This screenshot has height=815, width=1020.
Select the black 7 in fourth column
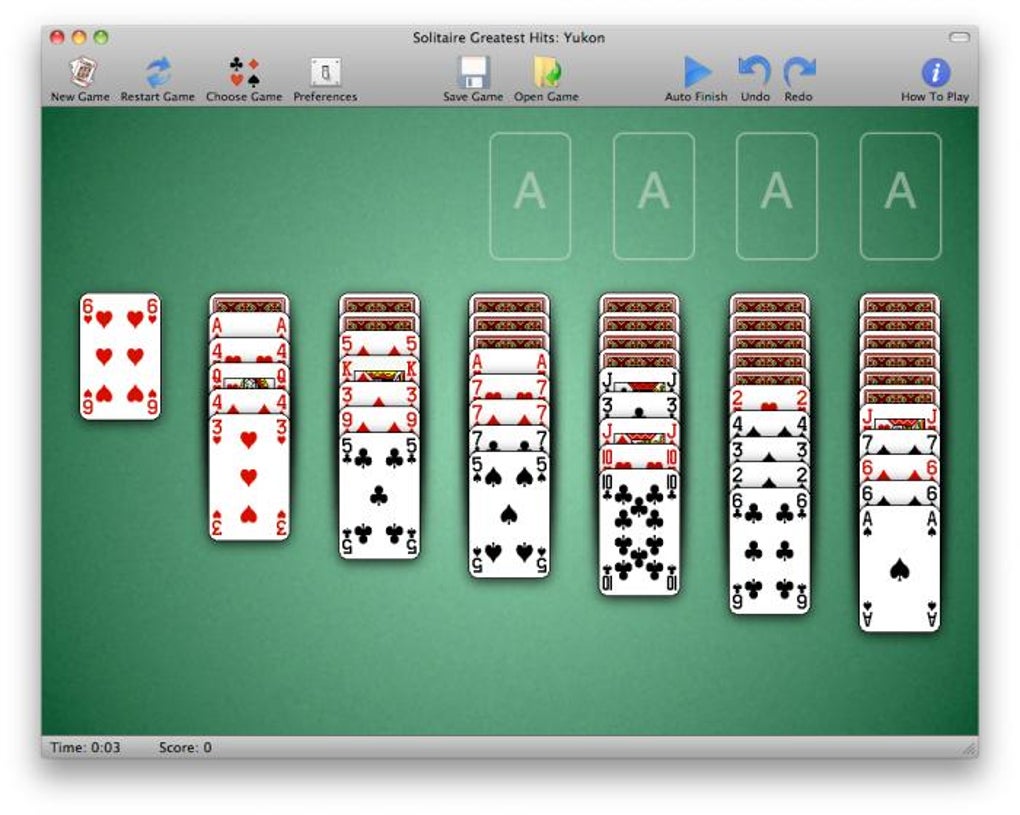[x=509, y=440]
